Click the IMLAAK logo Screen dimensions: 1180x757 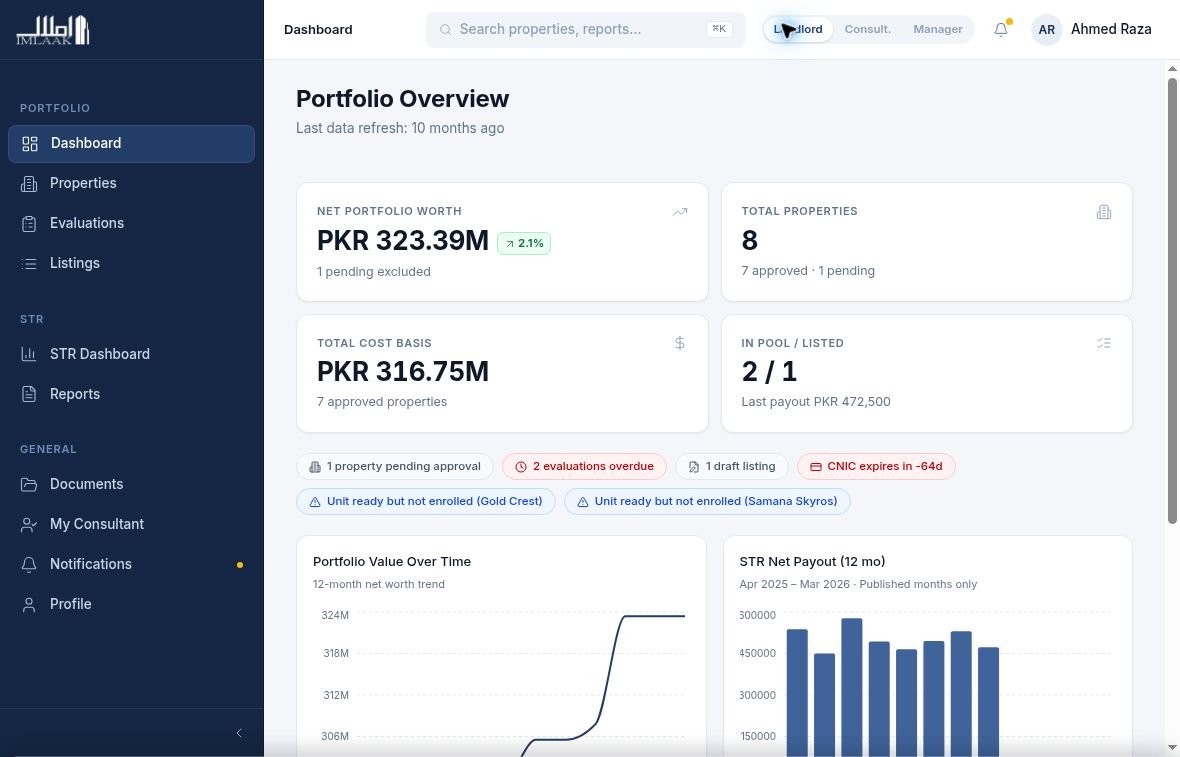click(53, 30)
